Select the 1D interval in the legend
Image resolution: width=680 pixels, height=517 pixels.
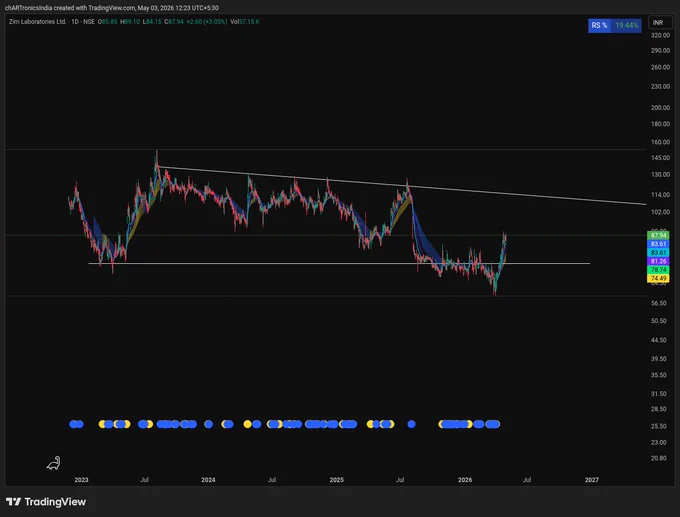pos(75,22)
